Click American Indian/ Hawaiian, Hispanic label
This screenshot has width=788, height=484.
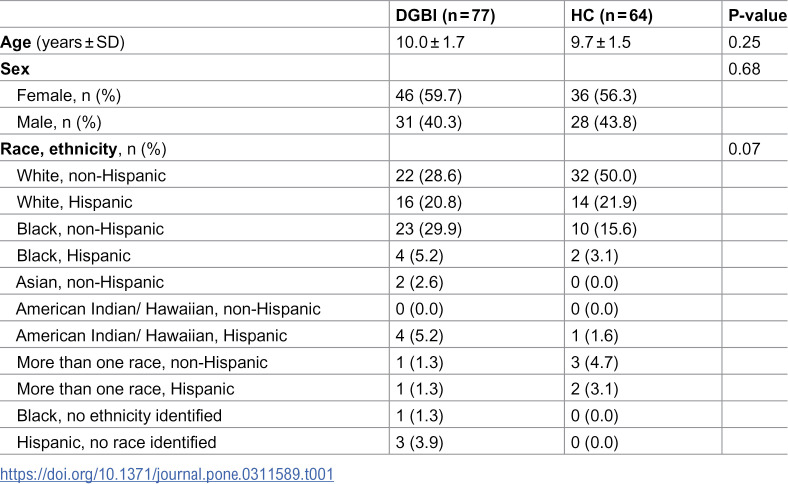pyautogui.click(x=152, y=335)
